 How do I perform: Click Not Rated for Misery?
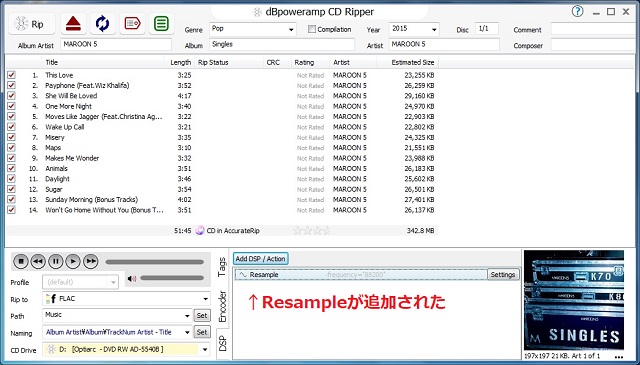[x=310, y=138]
